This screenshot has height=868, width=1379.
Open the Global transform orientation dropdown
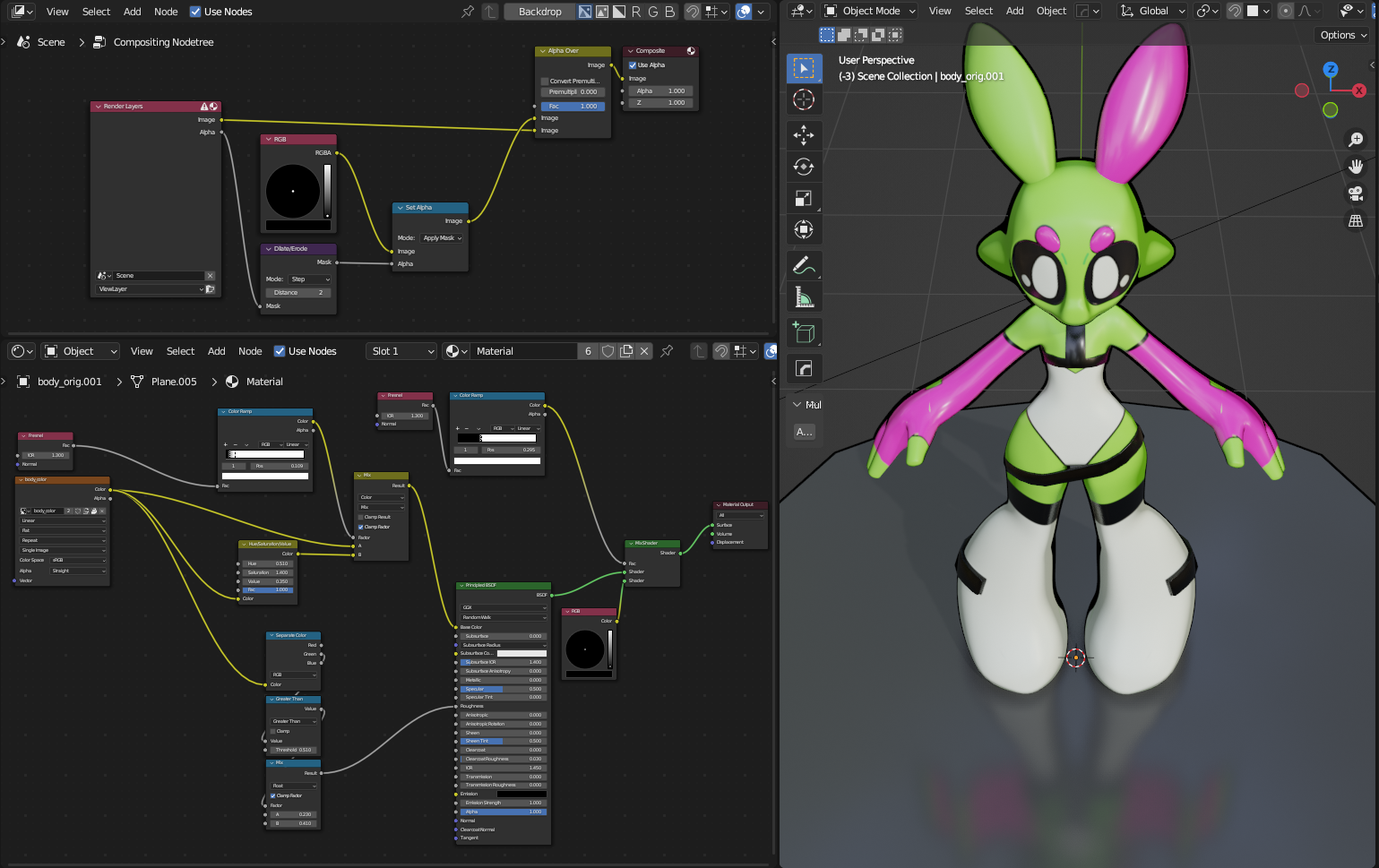[1152, 11]
